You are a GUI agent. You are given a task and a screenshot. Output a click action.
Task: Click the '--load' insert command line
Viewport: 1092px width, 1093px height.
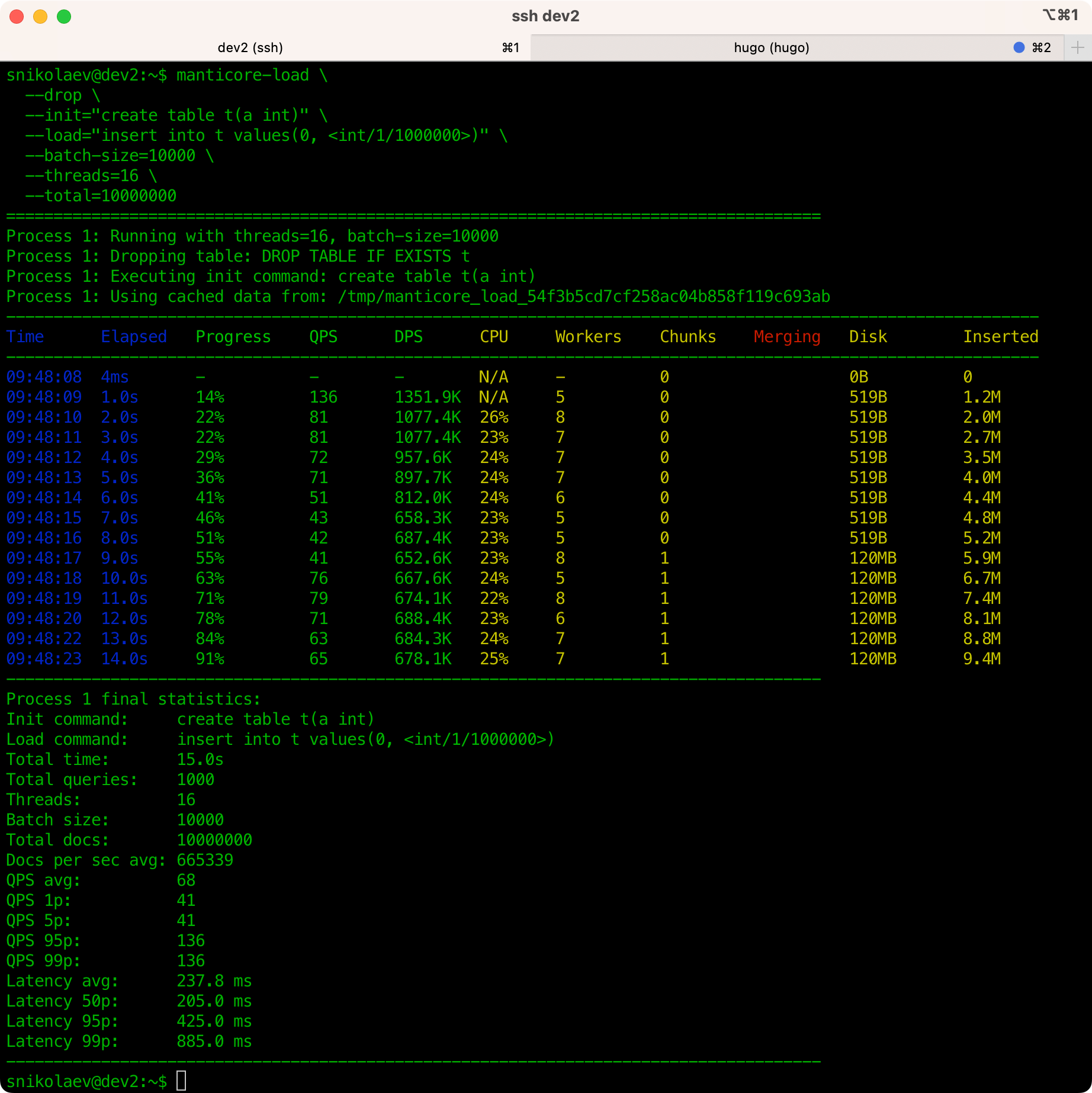(x=266, y=136)
